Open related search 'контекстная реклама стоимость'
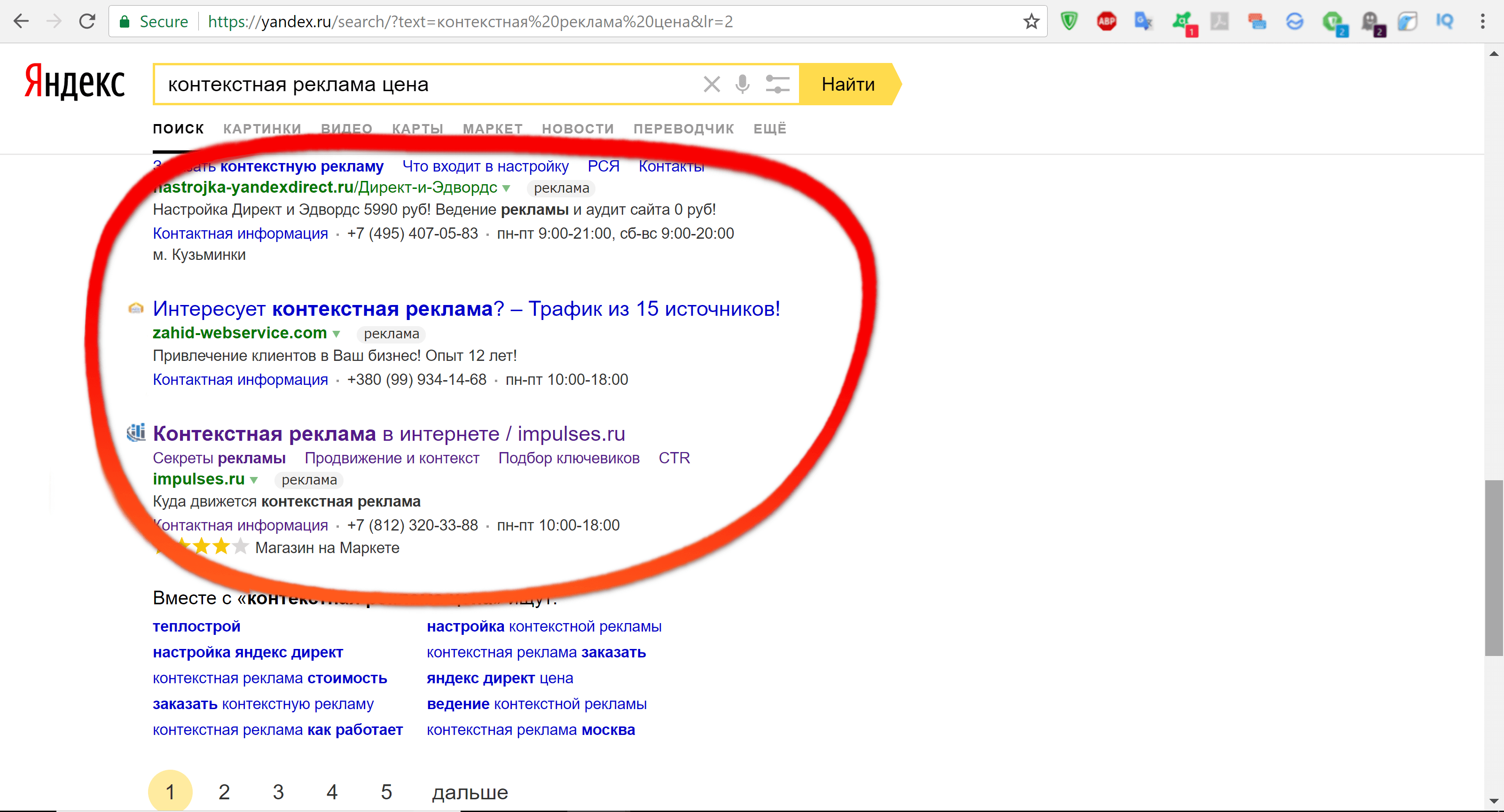1504x812 pixels. pyautogui.click(x=270, y=679)
